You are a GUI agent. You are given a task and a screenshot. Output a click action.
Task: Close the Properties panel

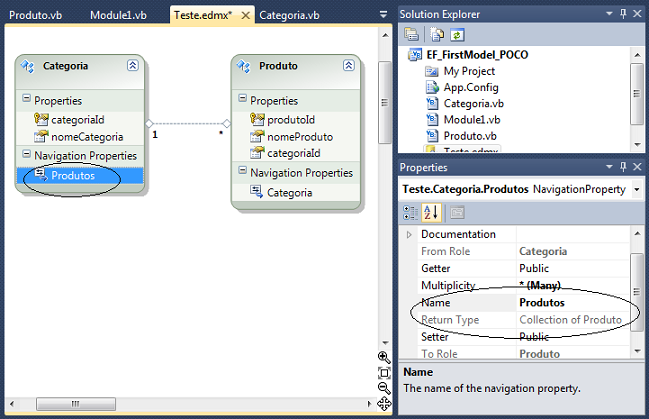click(637, 167)
